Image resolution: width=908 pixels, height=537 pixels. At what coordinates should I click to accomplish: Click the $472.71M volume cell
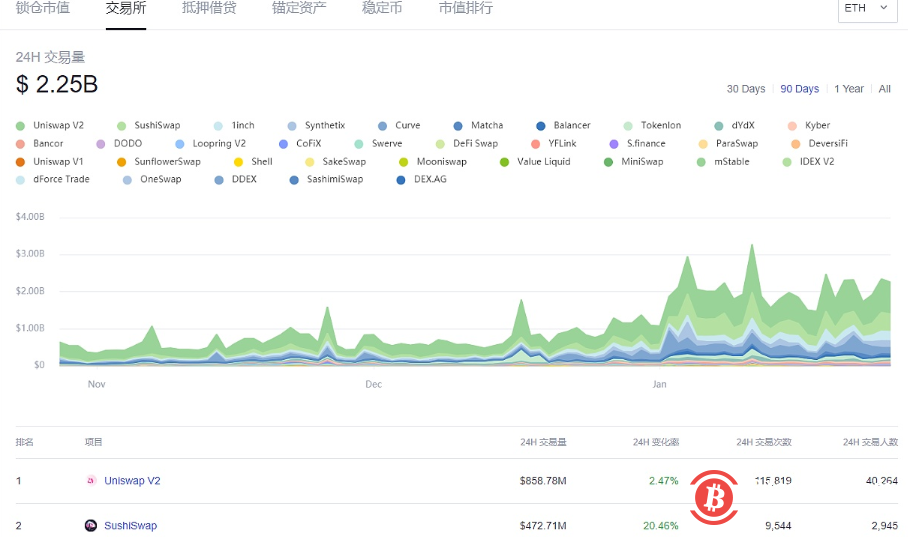(x=543, y=525)
